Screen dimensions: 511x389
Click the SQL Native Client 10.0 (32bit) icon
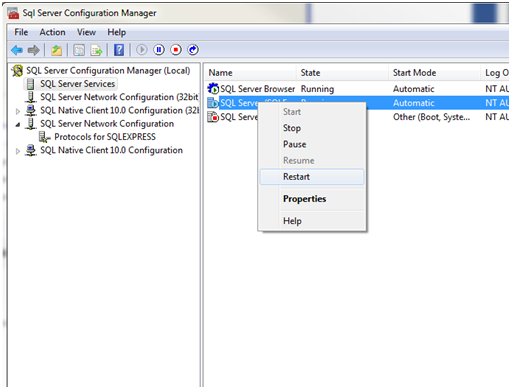tap(31, 110)
